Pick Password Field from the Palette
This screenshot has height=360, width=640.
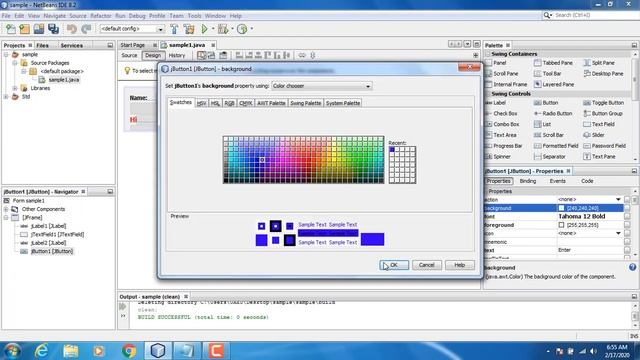[x=604, y=146]
